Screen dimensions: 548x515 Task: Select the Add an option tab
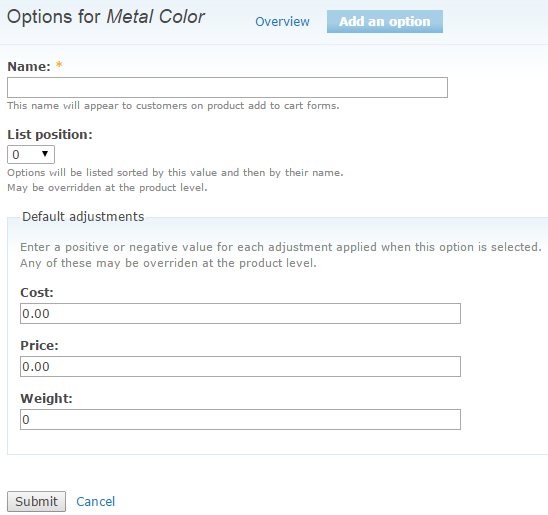point(385,22)
